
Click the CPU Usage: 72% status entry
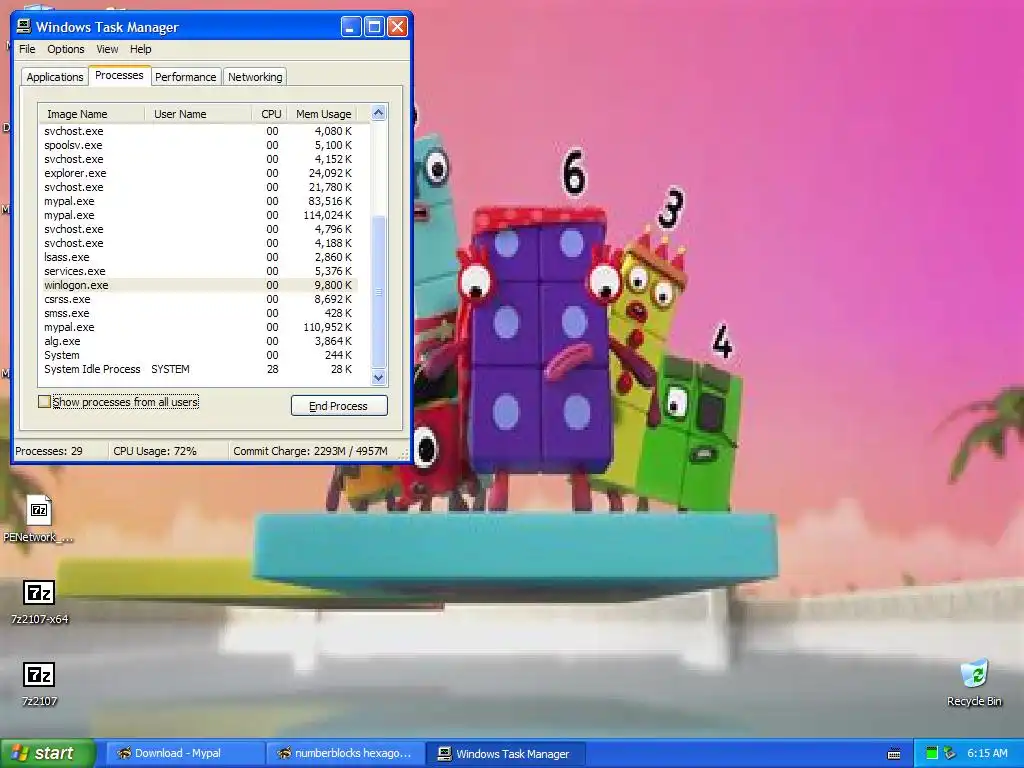point(168,451)
